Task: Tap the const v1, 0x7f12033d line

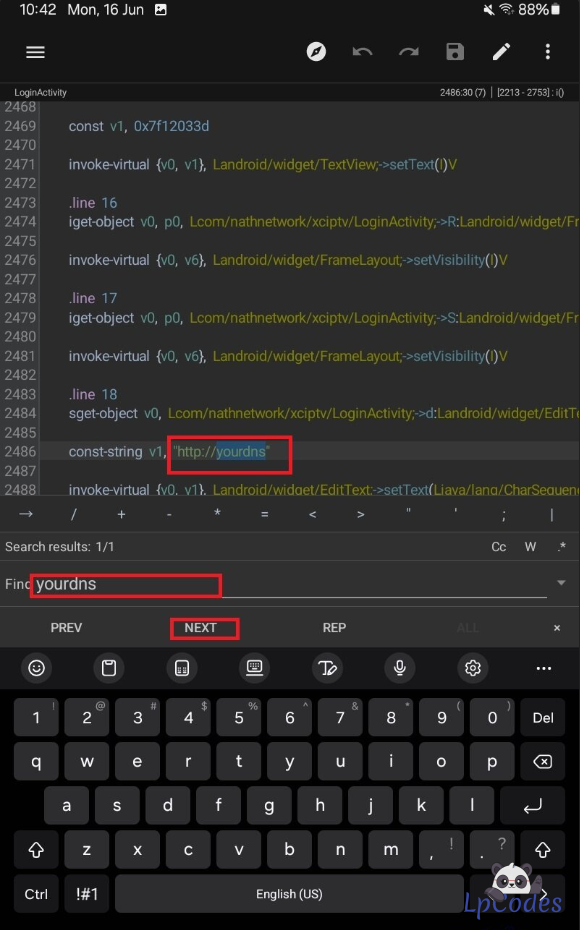Action: [139, 126]
